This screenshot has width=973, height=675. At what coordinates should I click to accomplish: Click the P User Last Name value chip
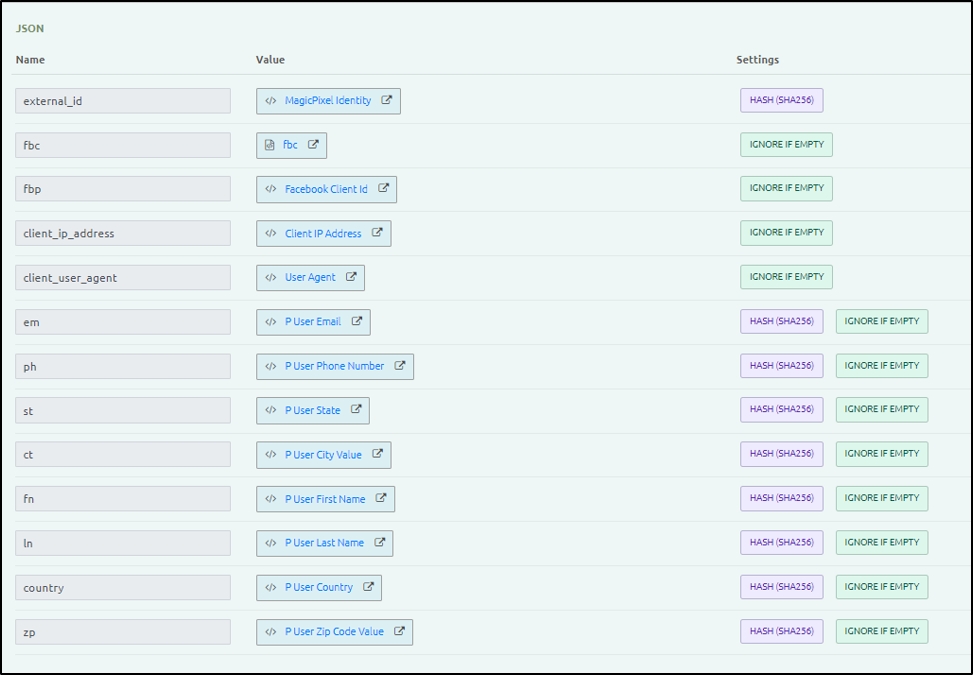point(323,543)
